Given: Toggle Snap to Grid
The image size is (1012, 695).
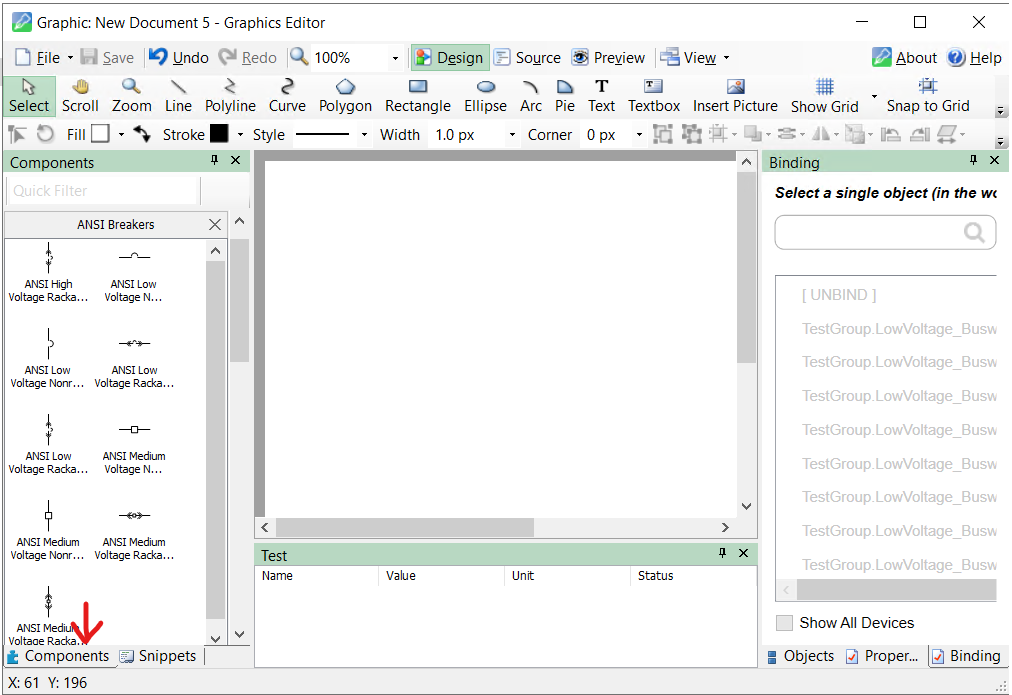Looking at the screenshot, I should pos(928,96).
